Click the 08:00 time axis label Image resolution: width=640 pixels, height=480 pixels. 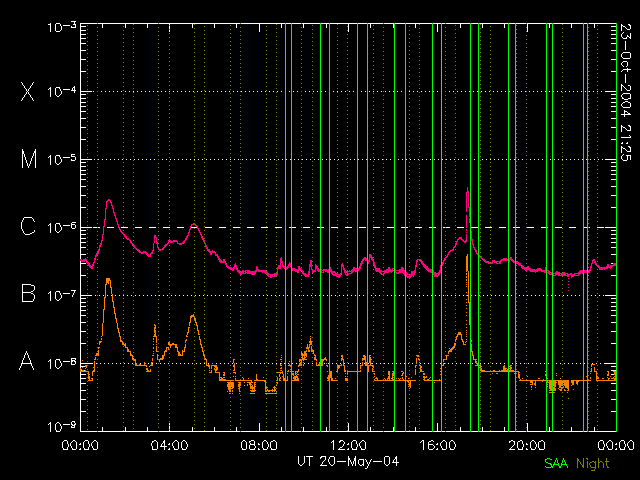pos(259,445)
